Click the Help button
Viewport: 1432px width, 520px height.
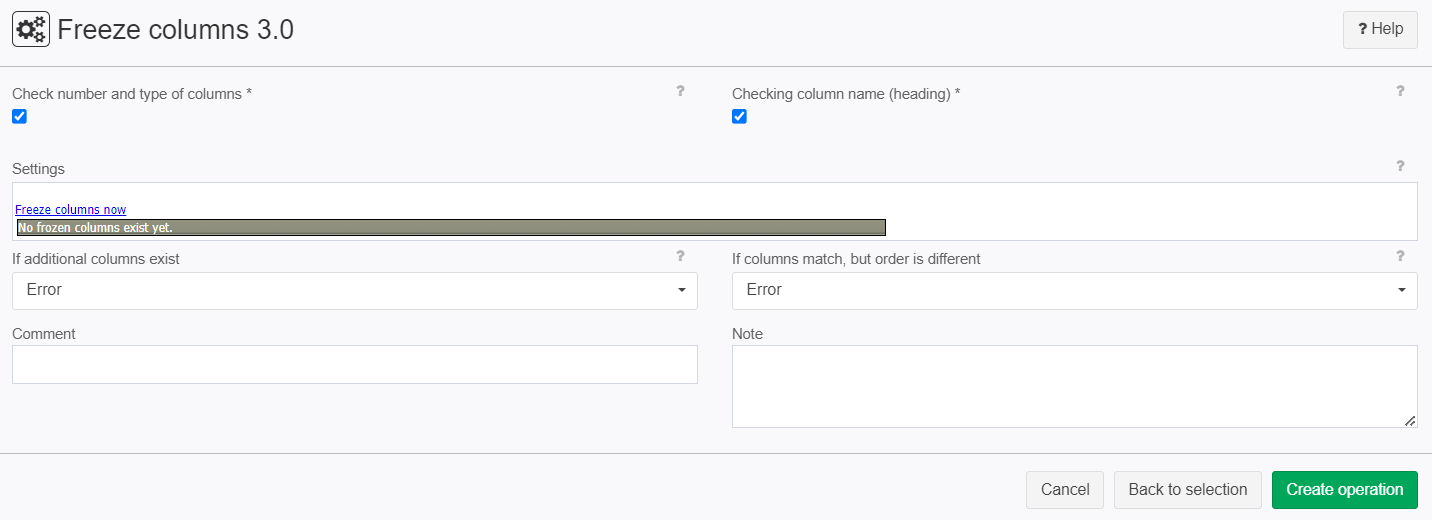pos(1380,29)
